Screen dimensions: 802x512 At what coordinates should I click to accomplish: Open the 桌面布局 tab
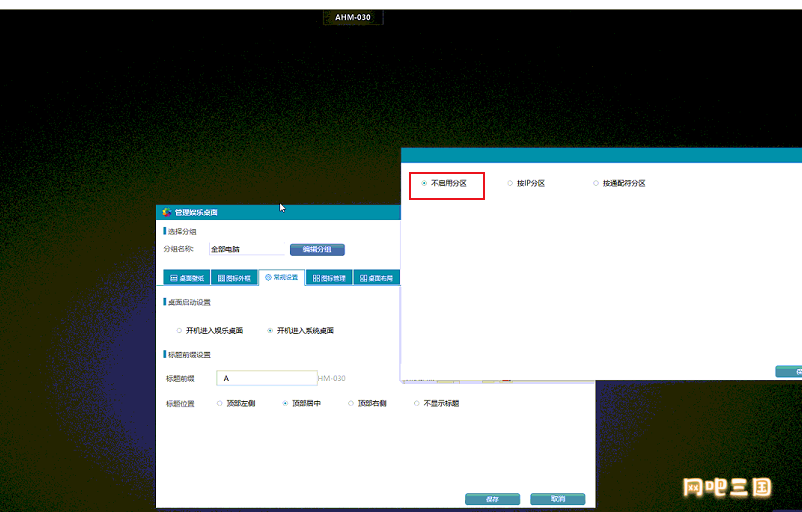376,278
